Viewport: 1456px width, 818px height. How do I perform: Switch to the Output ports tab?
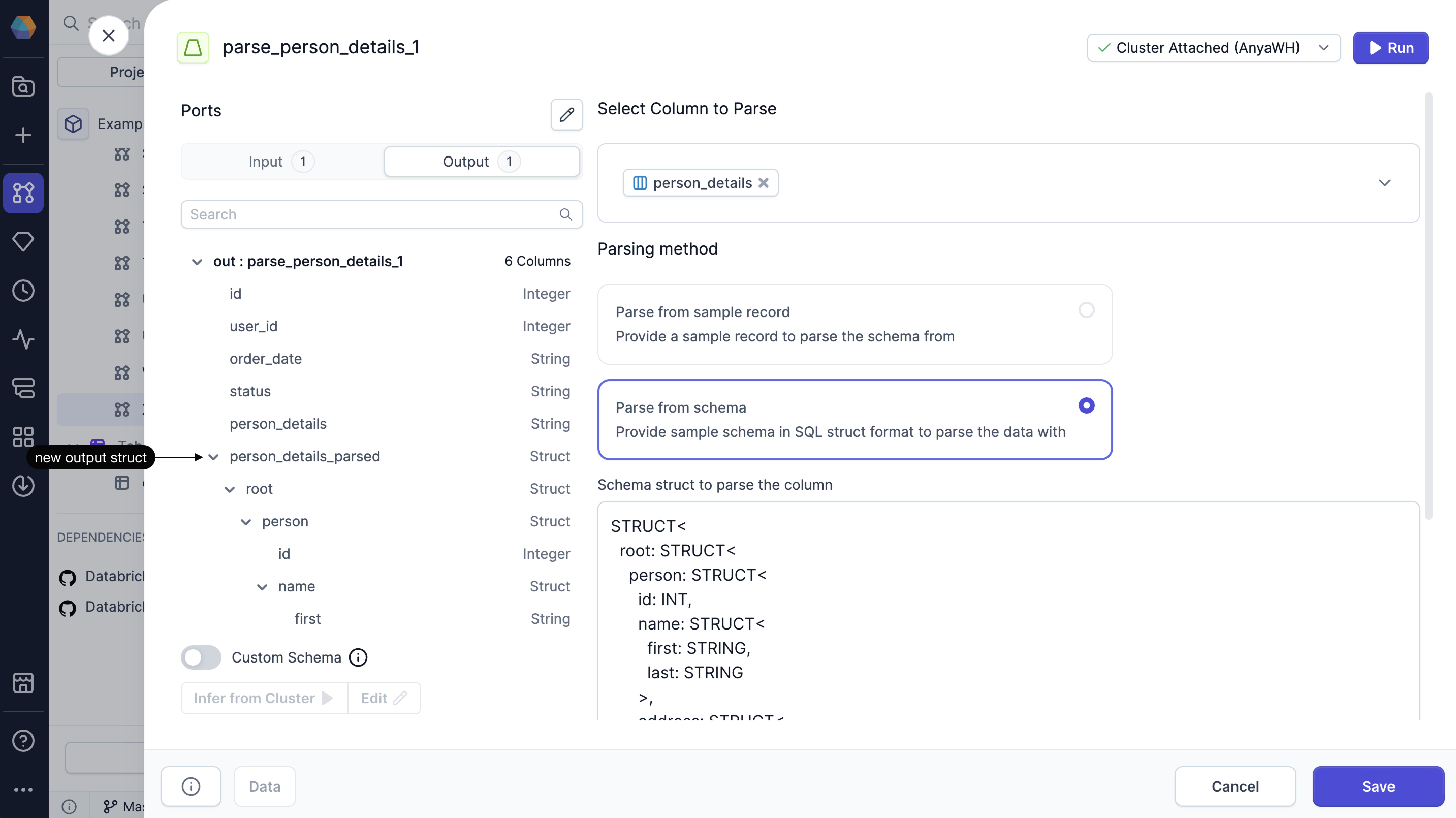click(481, 162)
